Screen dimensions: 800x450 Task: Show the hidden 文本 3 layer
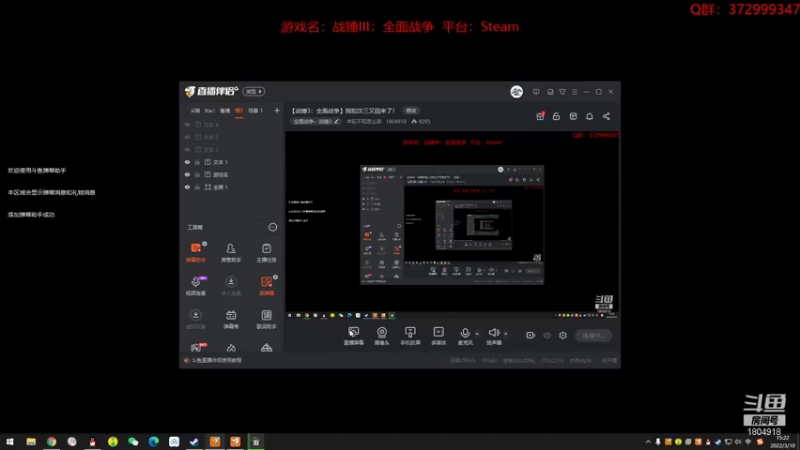click(187, 137)
